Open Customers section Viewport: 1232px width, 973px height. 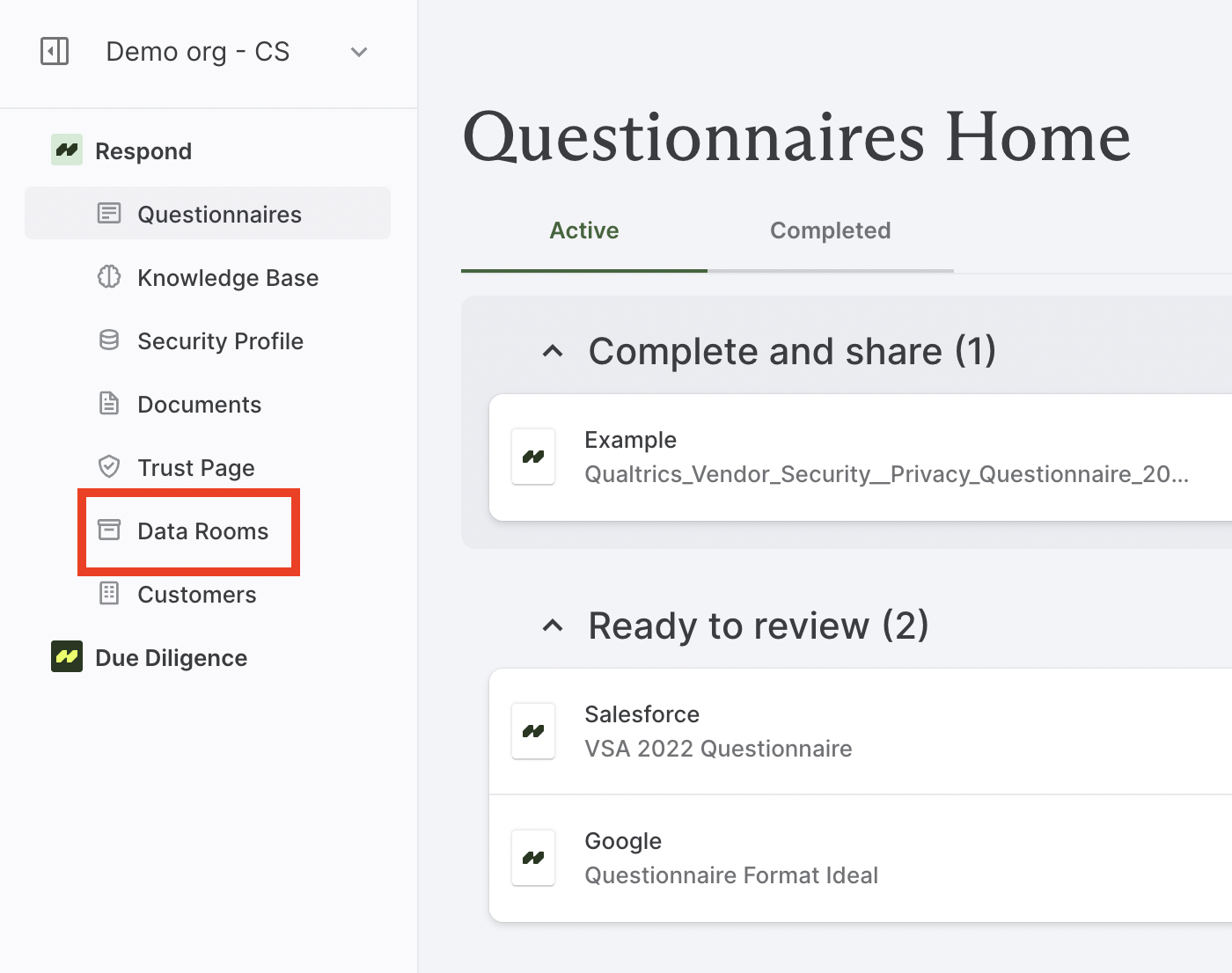(197, 595)
